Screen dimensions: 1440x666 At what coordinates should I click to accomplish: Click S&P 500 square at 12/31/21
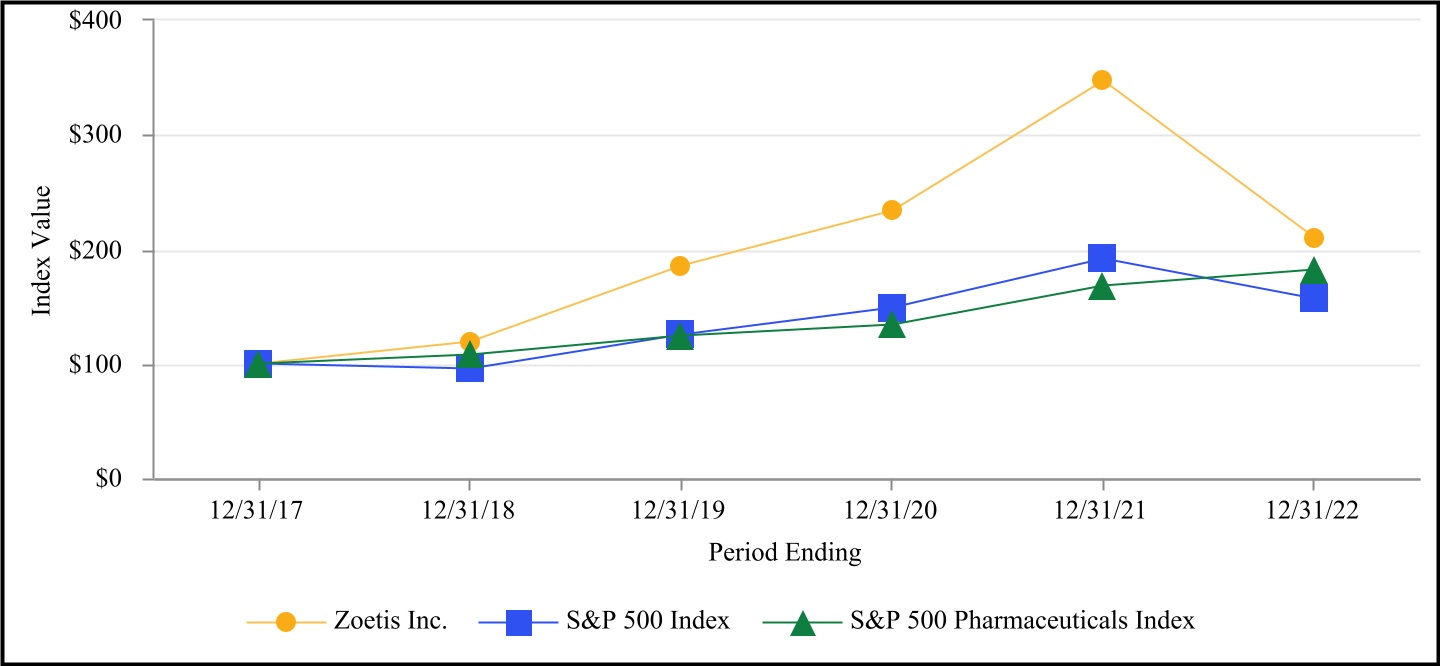(1102, 258)
